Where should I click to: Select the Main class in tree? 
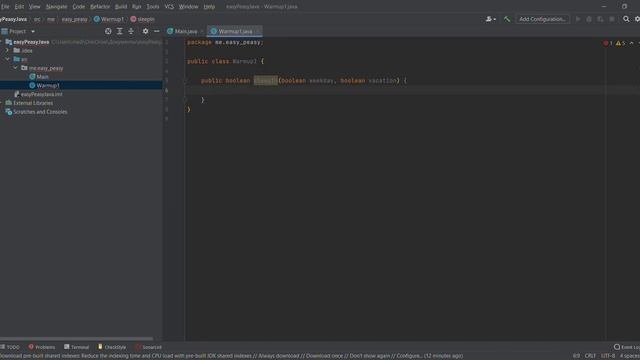coord(42,77)
